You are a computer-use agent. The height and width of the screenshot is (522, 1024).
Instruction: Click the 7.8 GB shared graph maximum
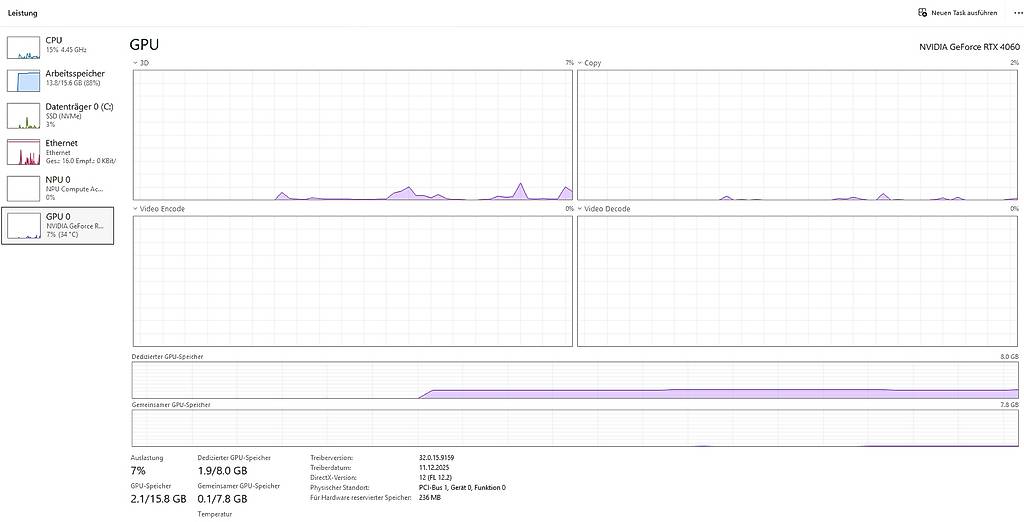point(1009,405)
